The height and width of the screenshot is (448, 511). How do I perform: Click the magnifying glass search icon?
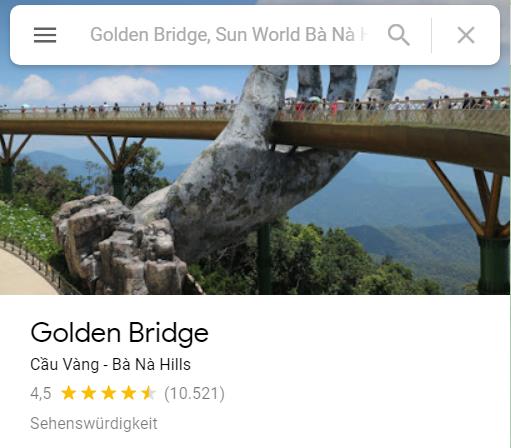pos(399,35)
